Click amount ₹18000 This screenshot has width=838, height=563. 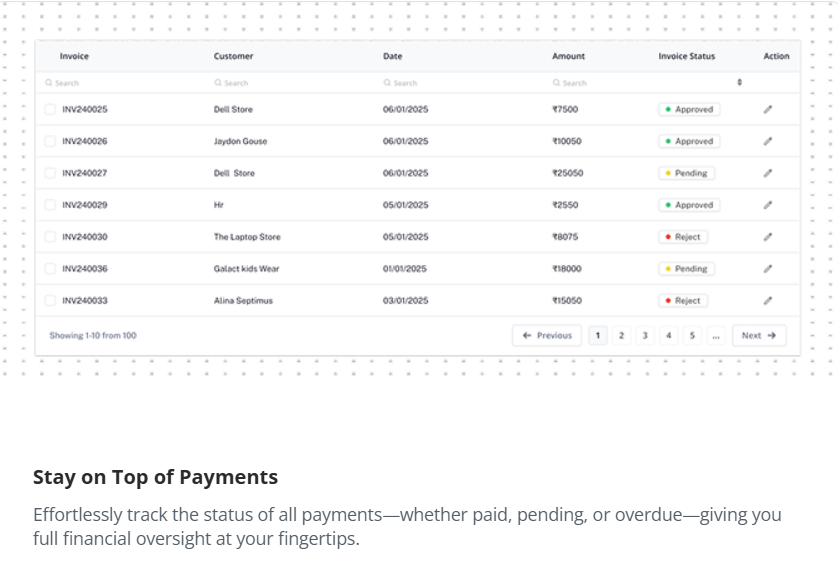pyautogui.click(x=567, y=268)
